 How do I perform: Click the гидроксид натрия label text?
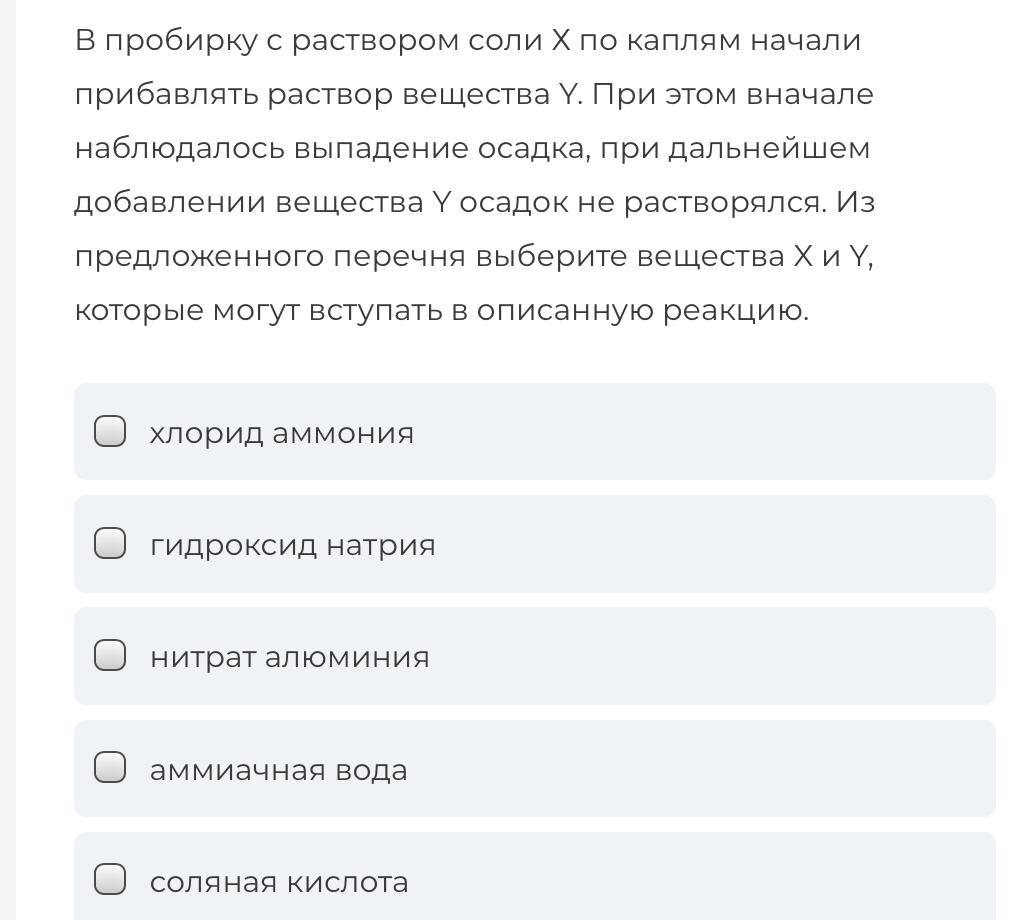[x=293, y=546]
